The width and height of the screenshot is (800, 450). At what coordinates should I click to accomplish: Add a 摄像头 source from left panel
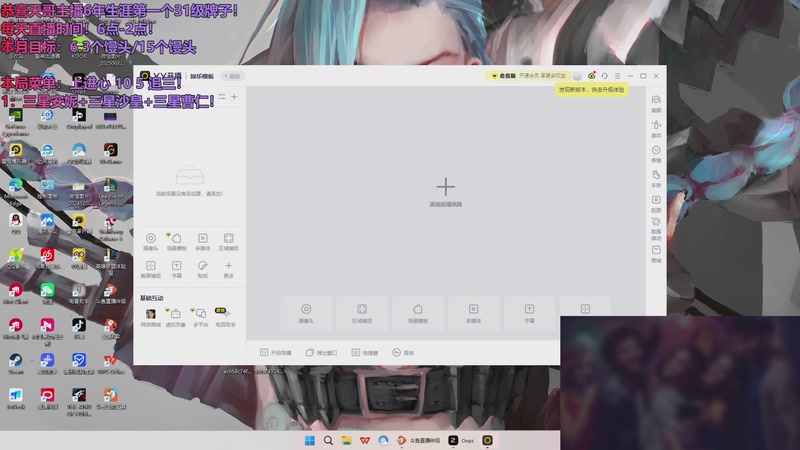point(151,241)
